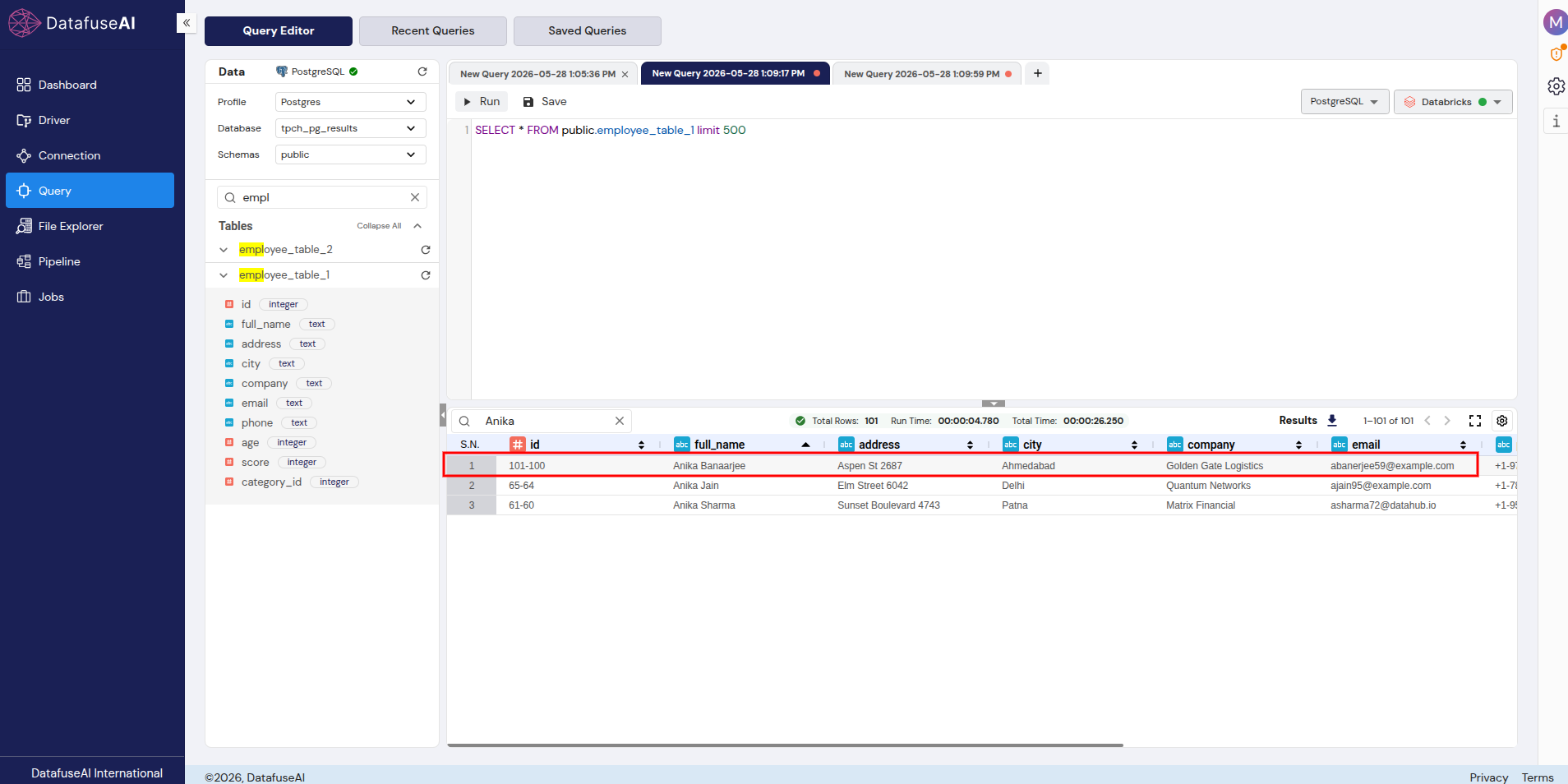Add a new query tab
Viewport: 1568px width, 784px height.
[x=1038, y=73]
